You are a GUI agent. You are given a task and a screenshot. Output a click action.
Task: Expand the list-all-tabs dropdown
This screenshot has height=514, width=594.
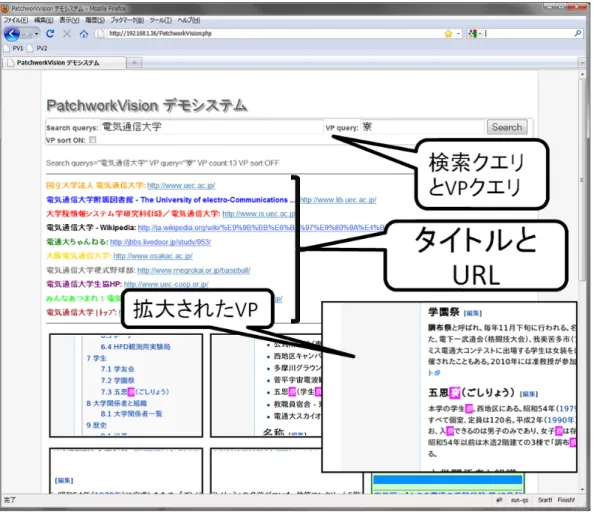pos(582,62)
